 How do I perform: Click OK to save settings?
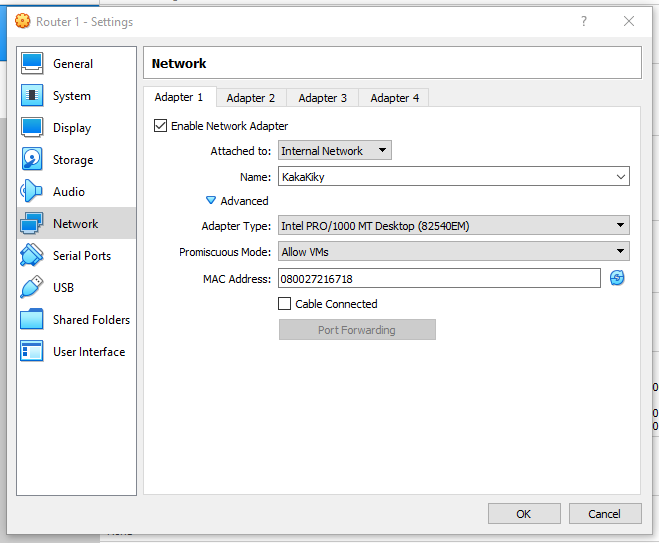[x=524, y=514]
